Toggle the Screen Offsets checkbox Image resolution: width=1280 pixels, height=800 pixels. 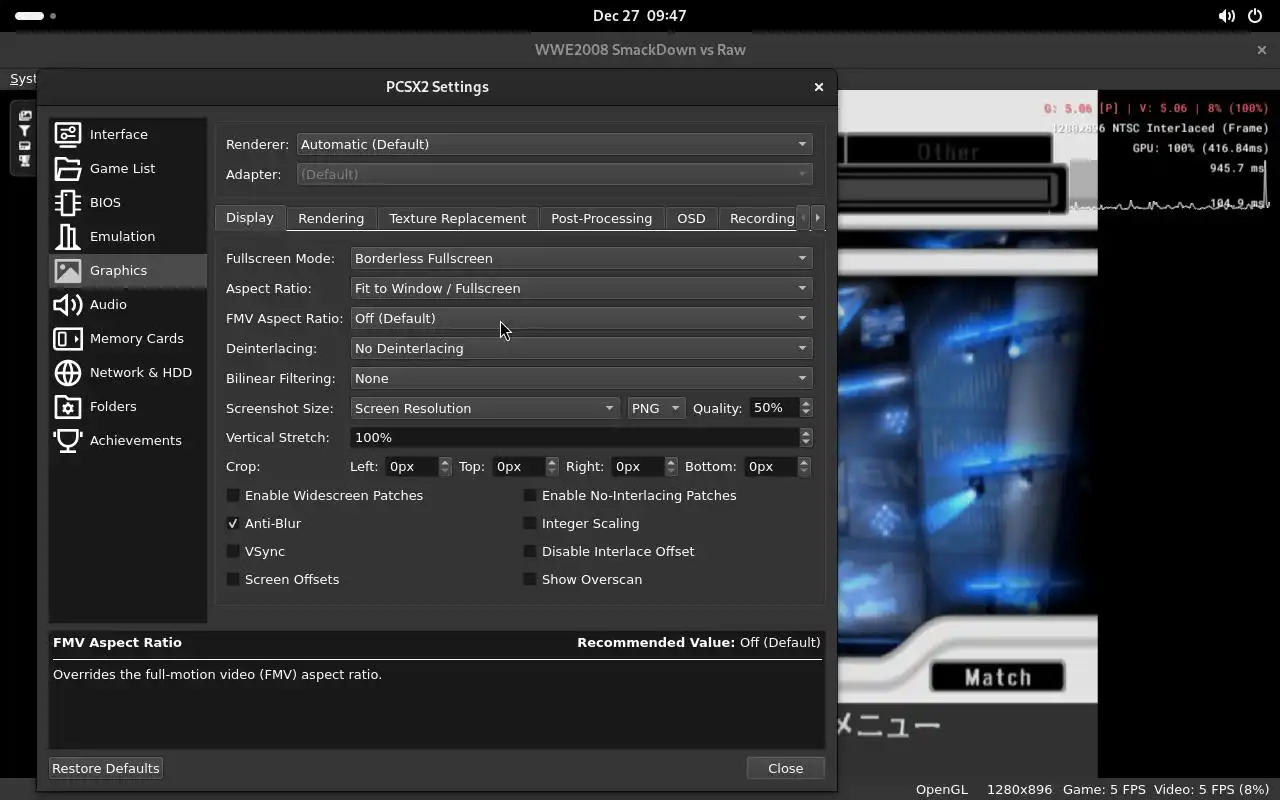coord(233,579)
